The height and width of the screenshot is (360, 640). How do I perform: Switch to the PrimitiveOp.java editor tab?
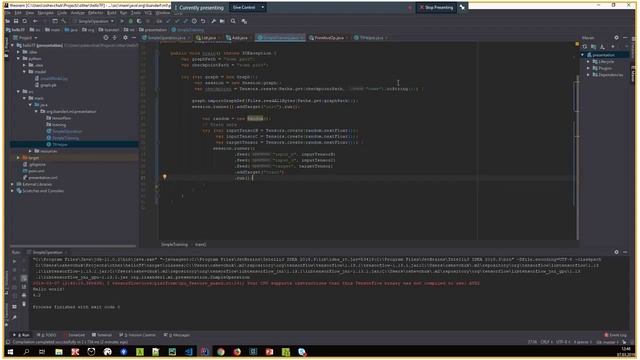tap(329, 38)
